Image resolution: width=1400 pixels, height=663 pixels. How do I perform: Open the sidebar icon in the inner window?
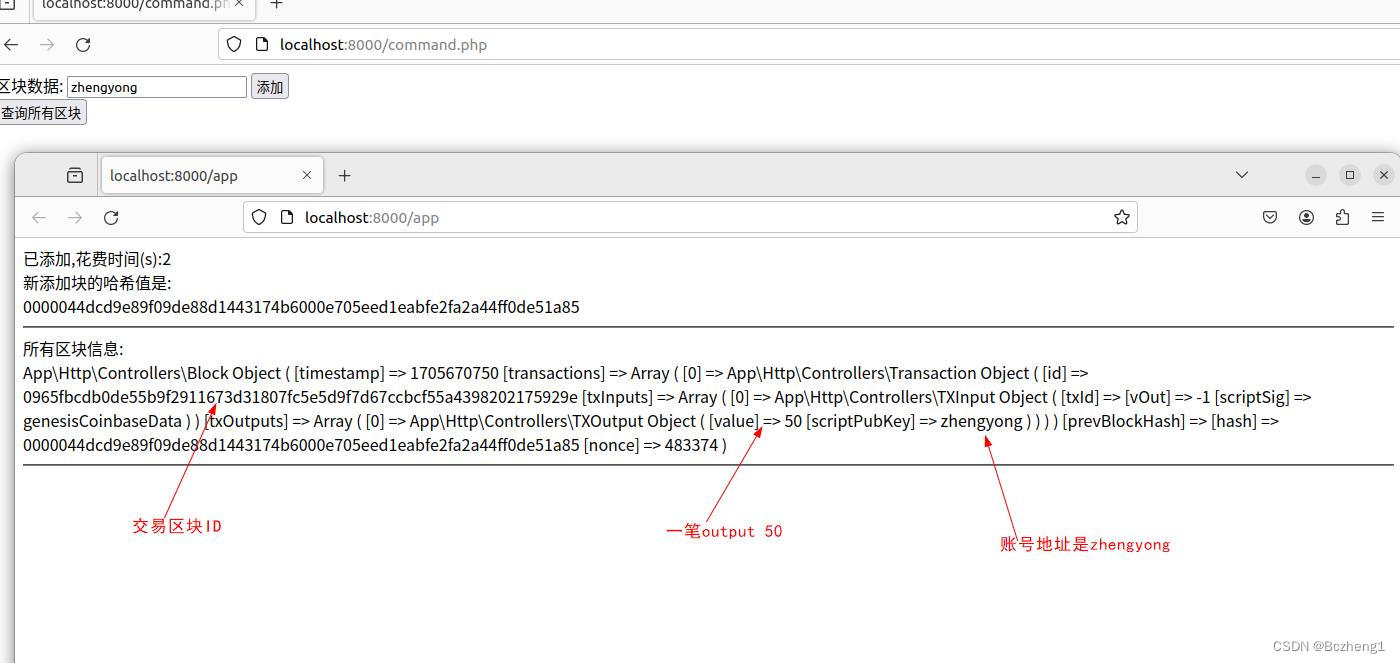pos(75,174)
